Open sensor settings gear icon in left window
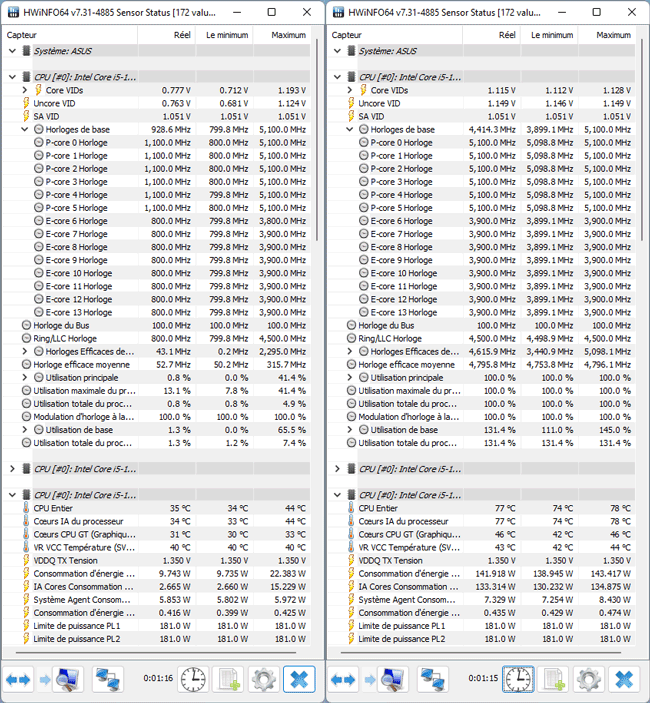 pyautogui.click(x=264, y=680)
